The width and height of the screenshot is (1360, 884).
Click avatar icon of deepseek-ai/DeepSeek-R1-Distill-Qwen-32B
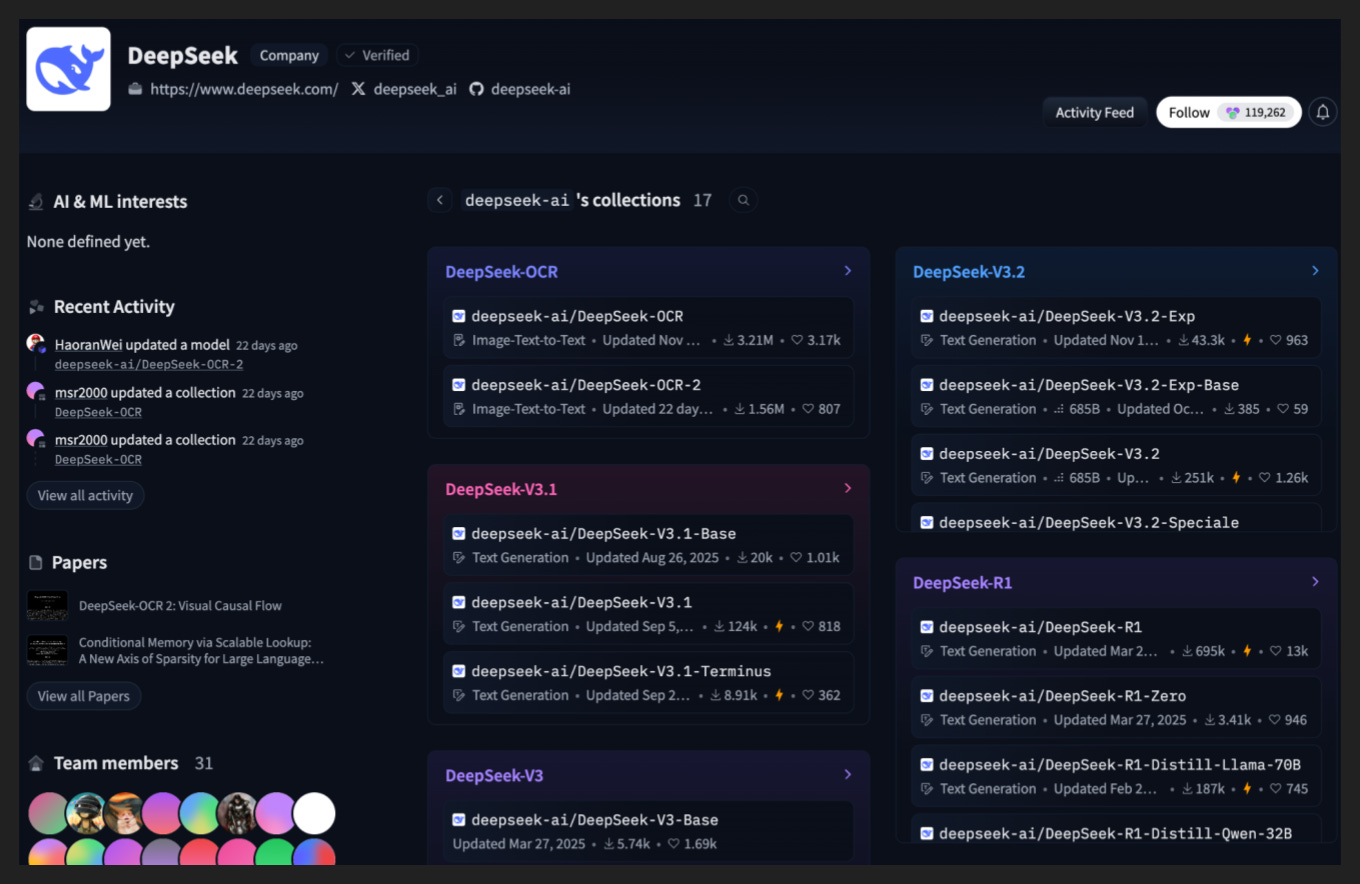[927, 834]
